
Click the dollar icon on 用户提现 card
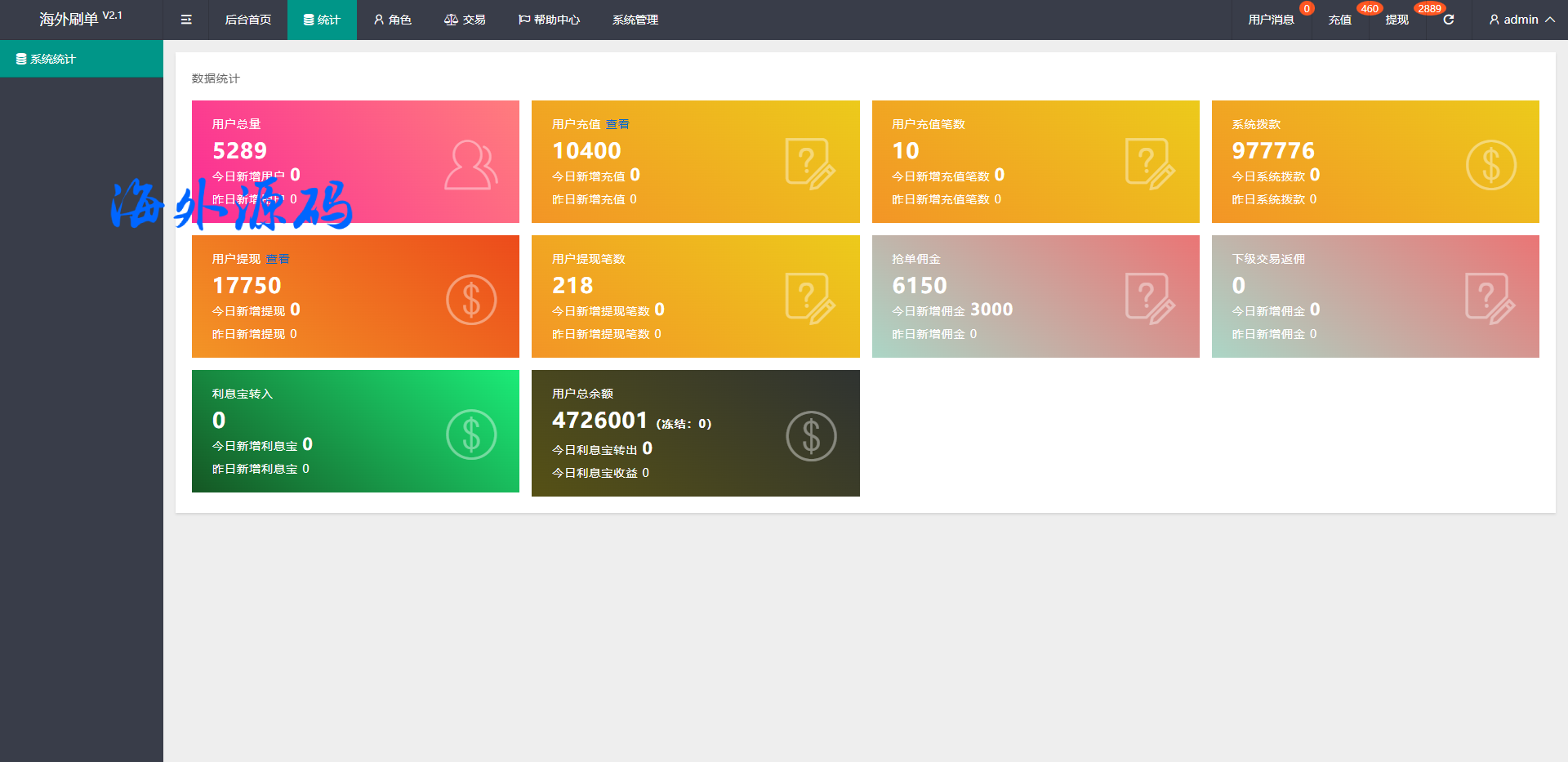pos(471,300)
